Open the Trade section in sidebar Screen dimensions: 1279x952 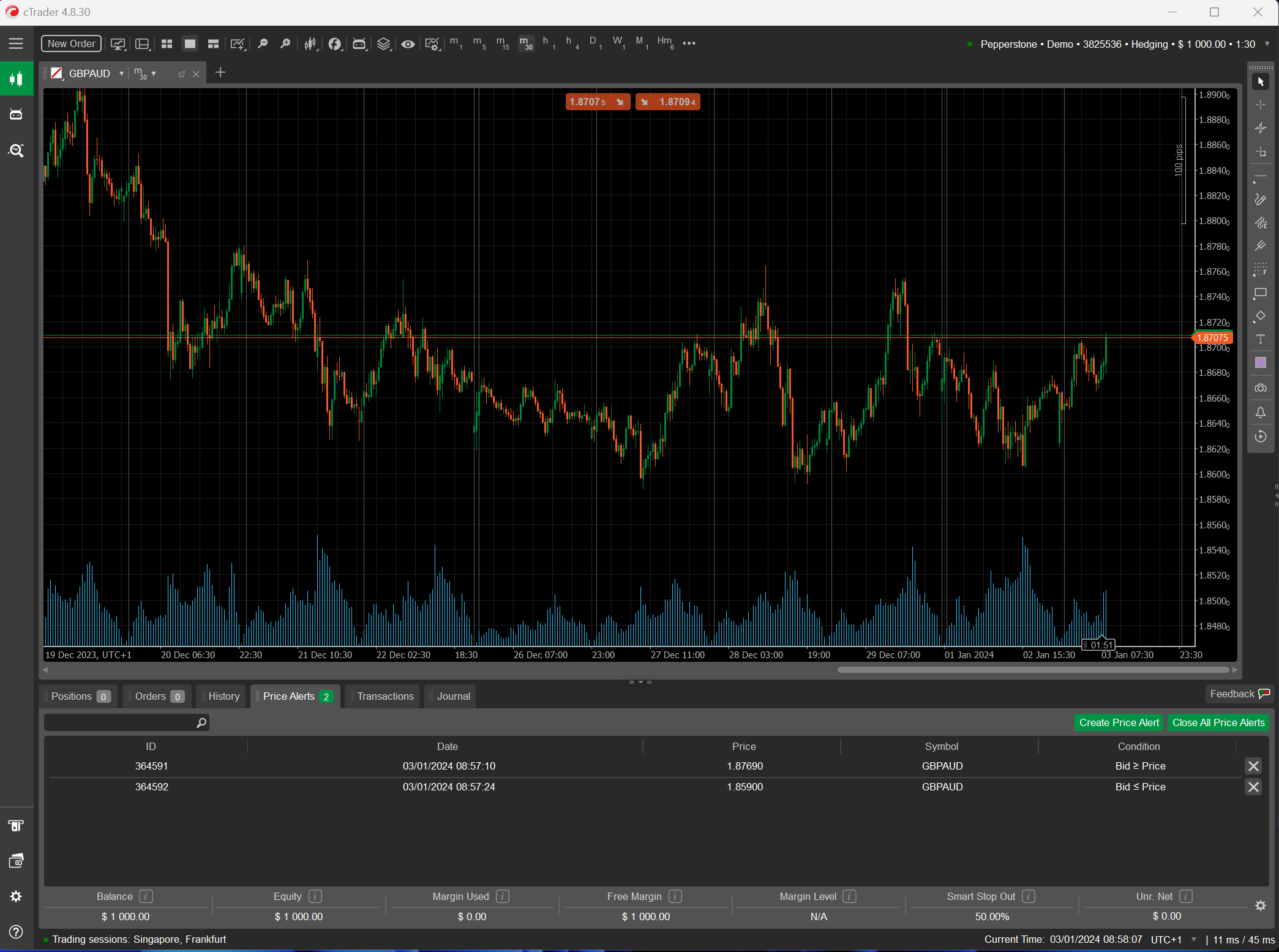point(17,78)
